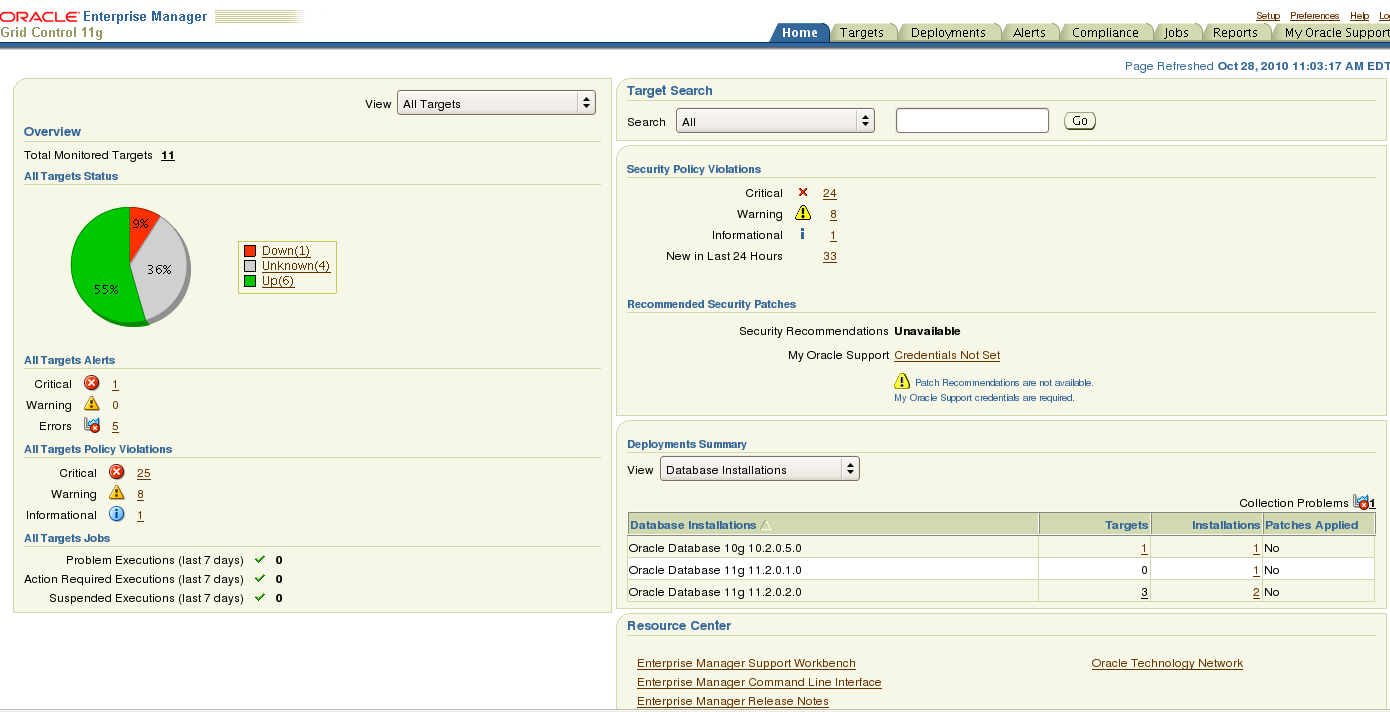
Task: Open the Preferences link
Action: tap(1315, 16)
